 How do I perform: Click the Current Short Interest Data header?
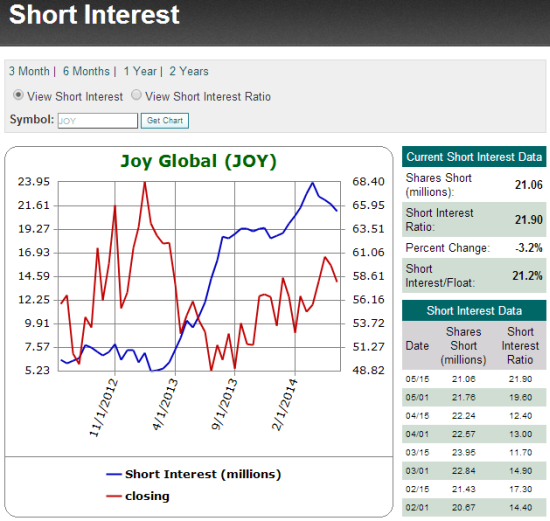point(474,156)
